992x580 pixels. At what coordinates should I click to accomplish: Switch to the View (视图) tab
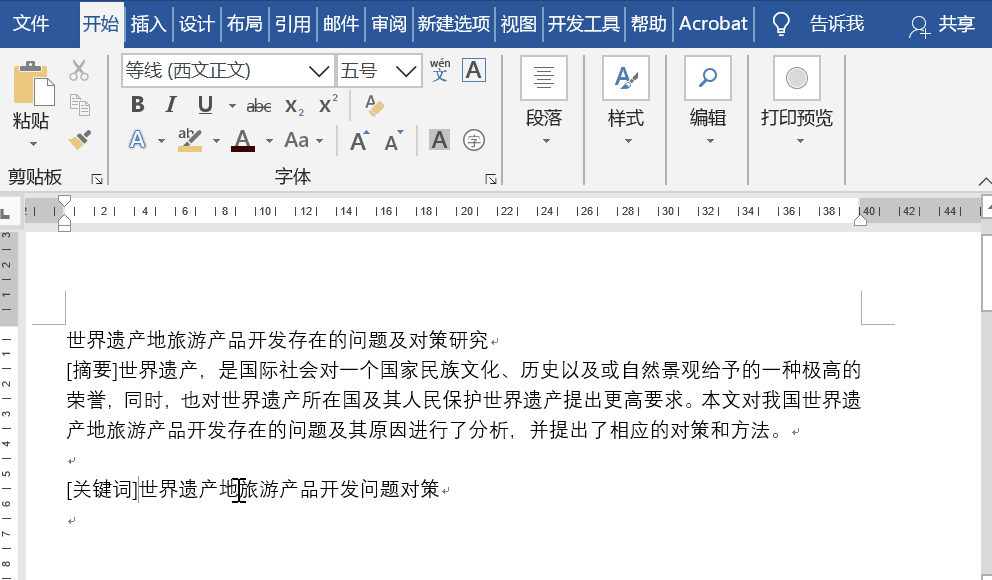tap(518, 23)
